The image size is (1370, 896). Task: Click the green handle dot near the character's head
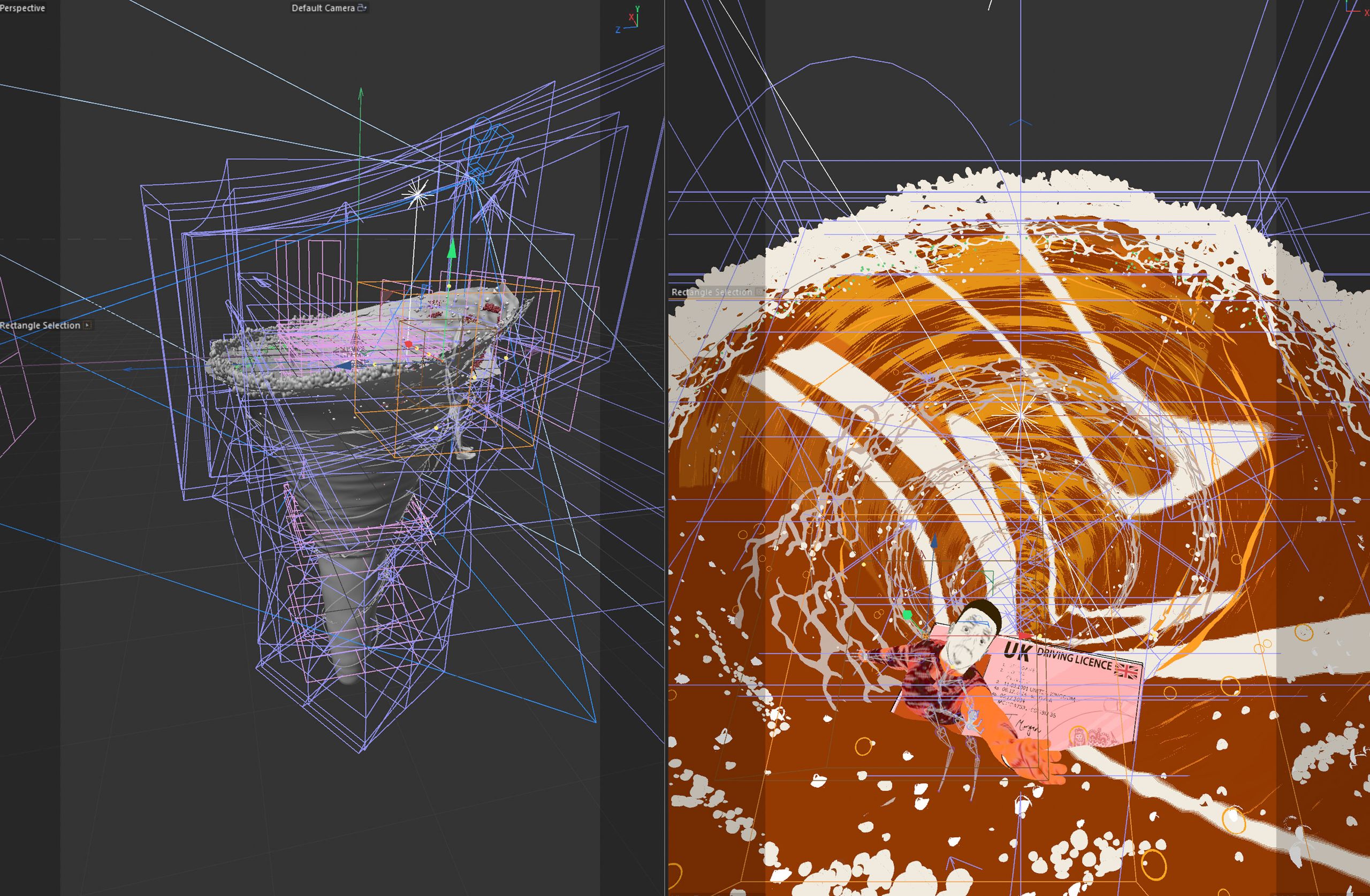tap(907, 616)
